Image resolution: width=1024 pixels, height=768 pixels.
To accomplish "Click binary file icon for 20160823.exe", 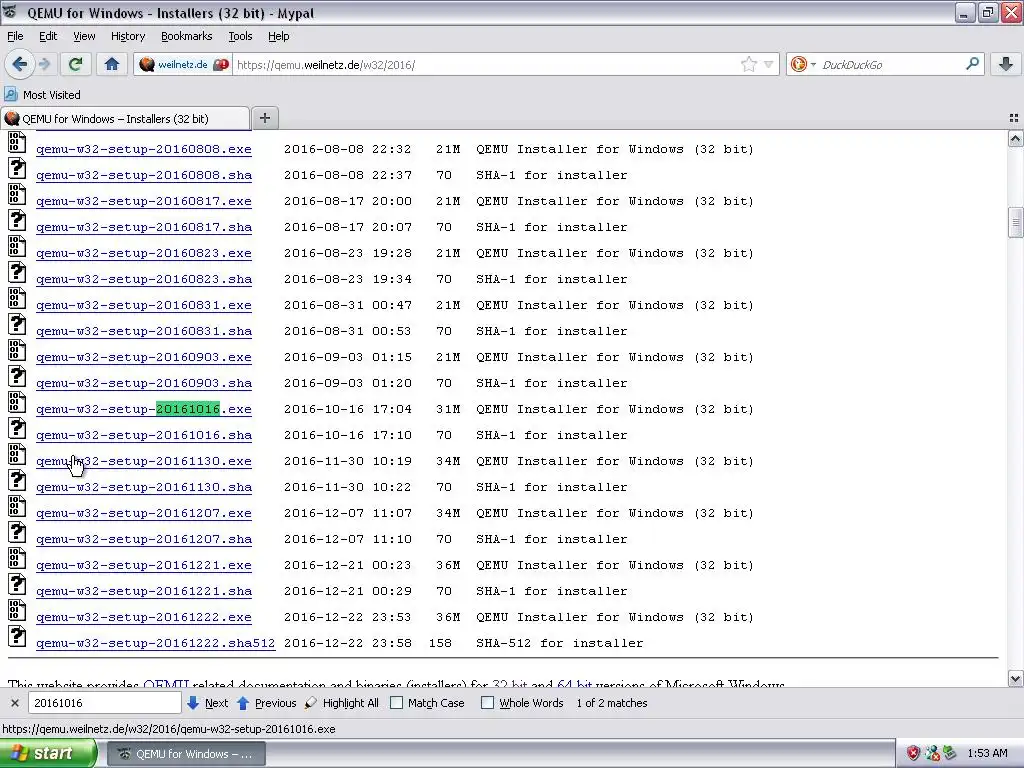I will point(17,246).
